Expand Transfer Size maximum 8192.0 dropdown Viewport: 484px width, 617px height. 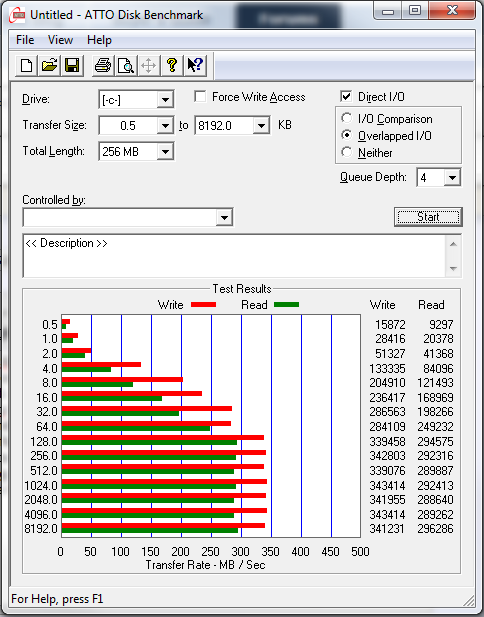click(261, 126)
